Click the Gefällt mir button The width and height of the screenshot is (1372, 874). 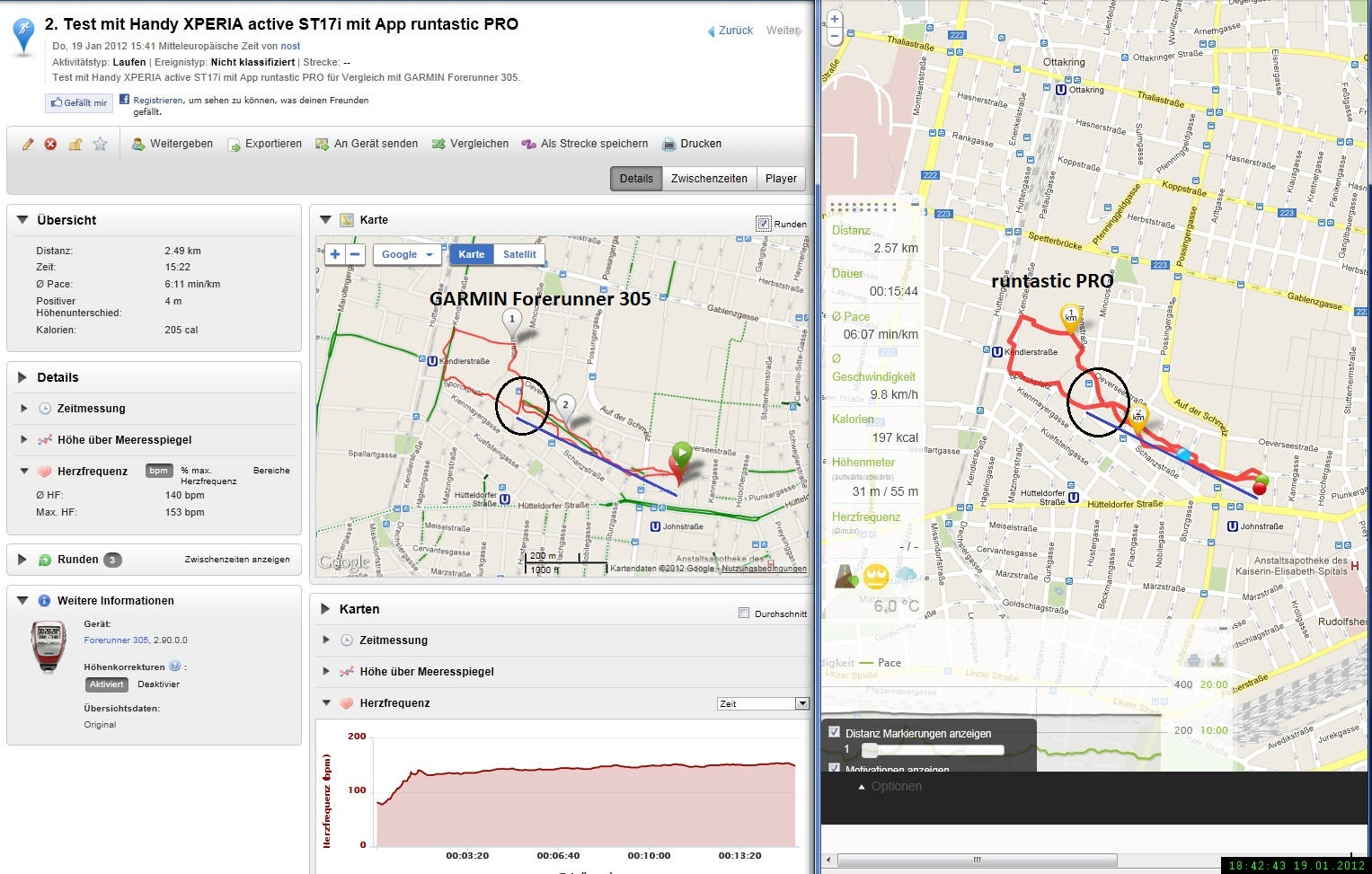(79, 103)
